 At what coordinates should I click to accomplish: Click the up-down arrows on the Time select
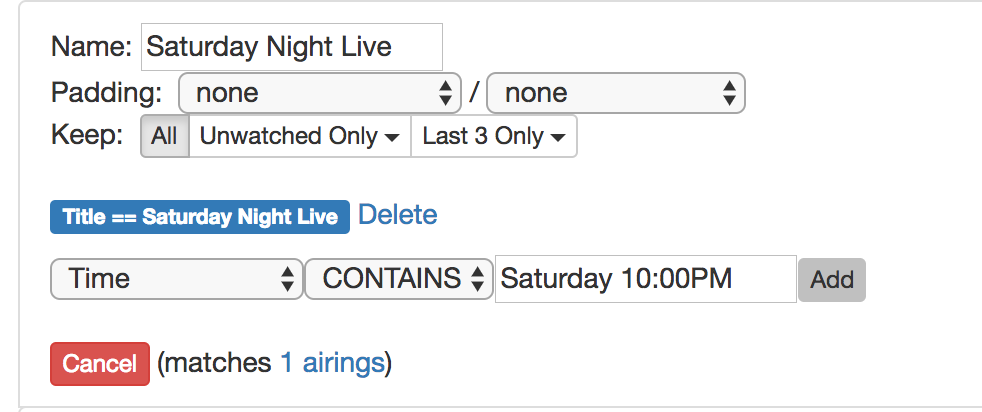pyautogui.click(x=288, y=279)
